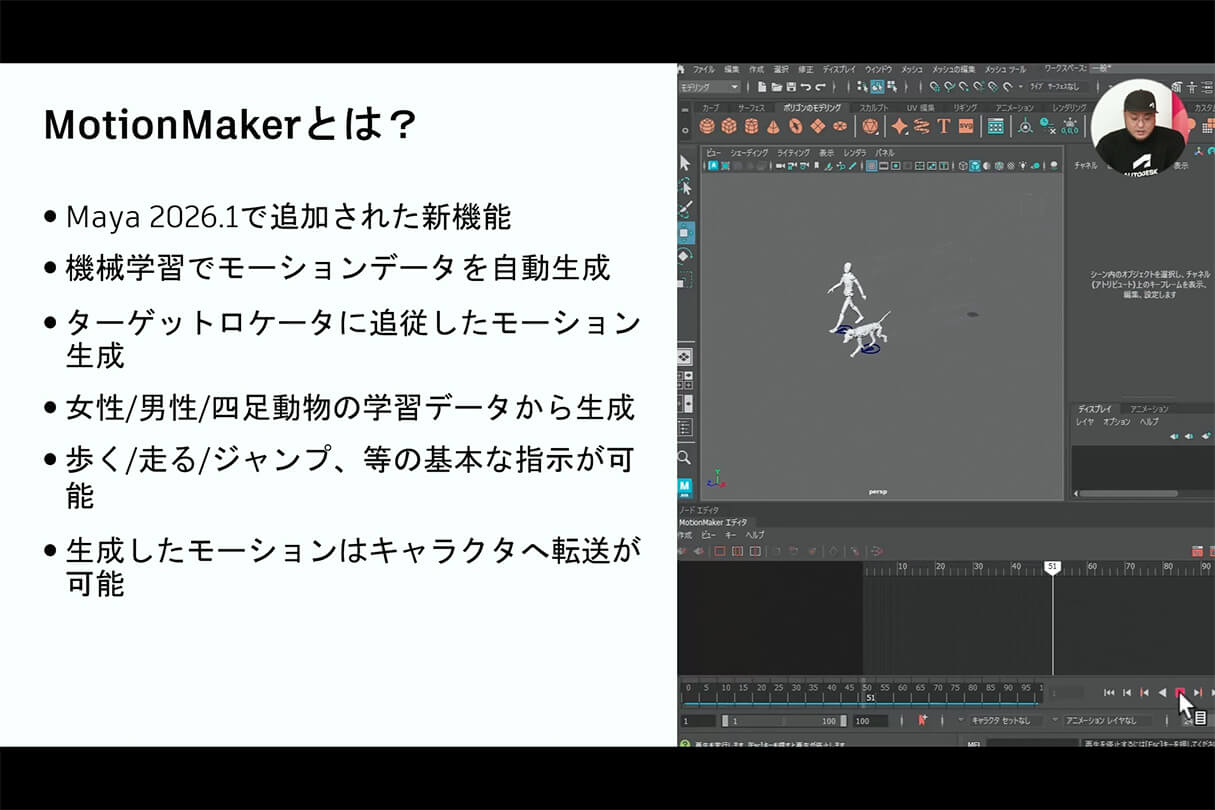The width and height of the screenshot is (1215, 810).
Task: Click the polygon Type text T icon
Action: coord(943,126)
